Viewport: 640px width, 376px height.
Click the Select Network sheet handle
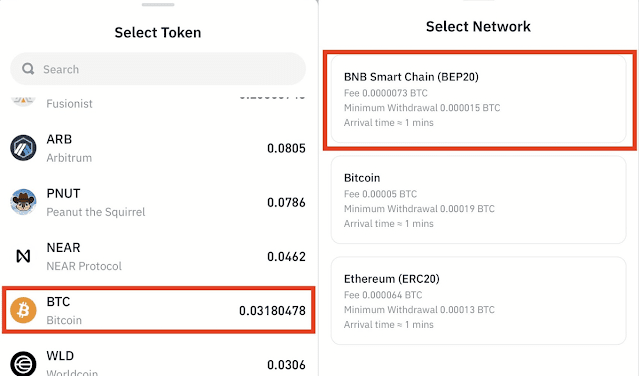(x=478, y=1)
